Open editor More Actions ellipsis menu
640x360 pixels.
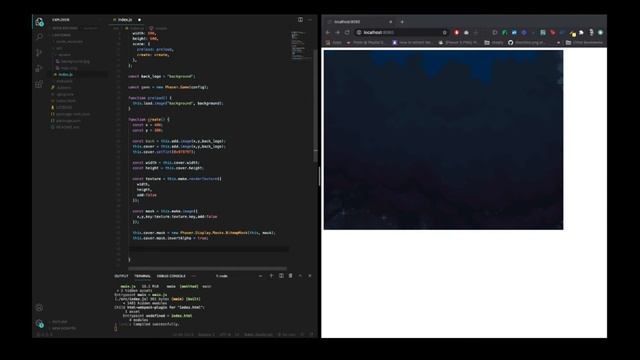310,20
